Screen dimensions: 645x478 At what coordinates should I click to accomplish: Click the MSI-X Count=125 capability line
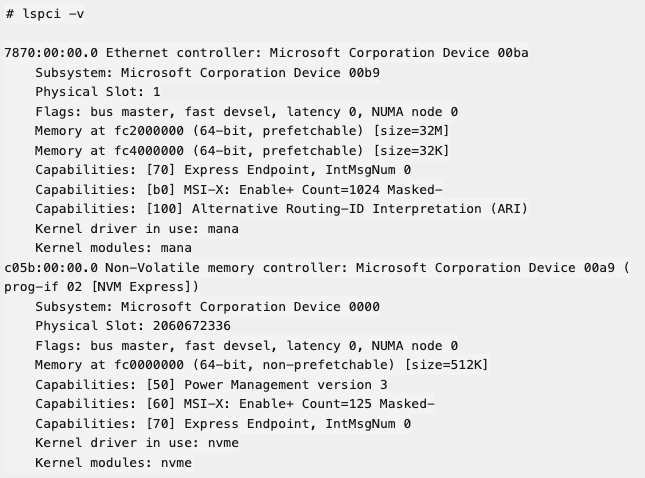click(234, 404)
